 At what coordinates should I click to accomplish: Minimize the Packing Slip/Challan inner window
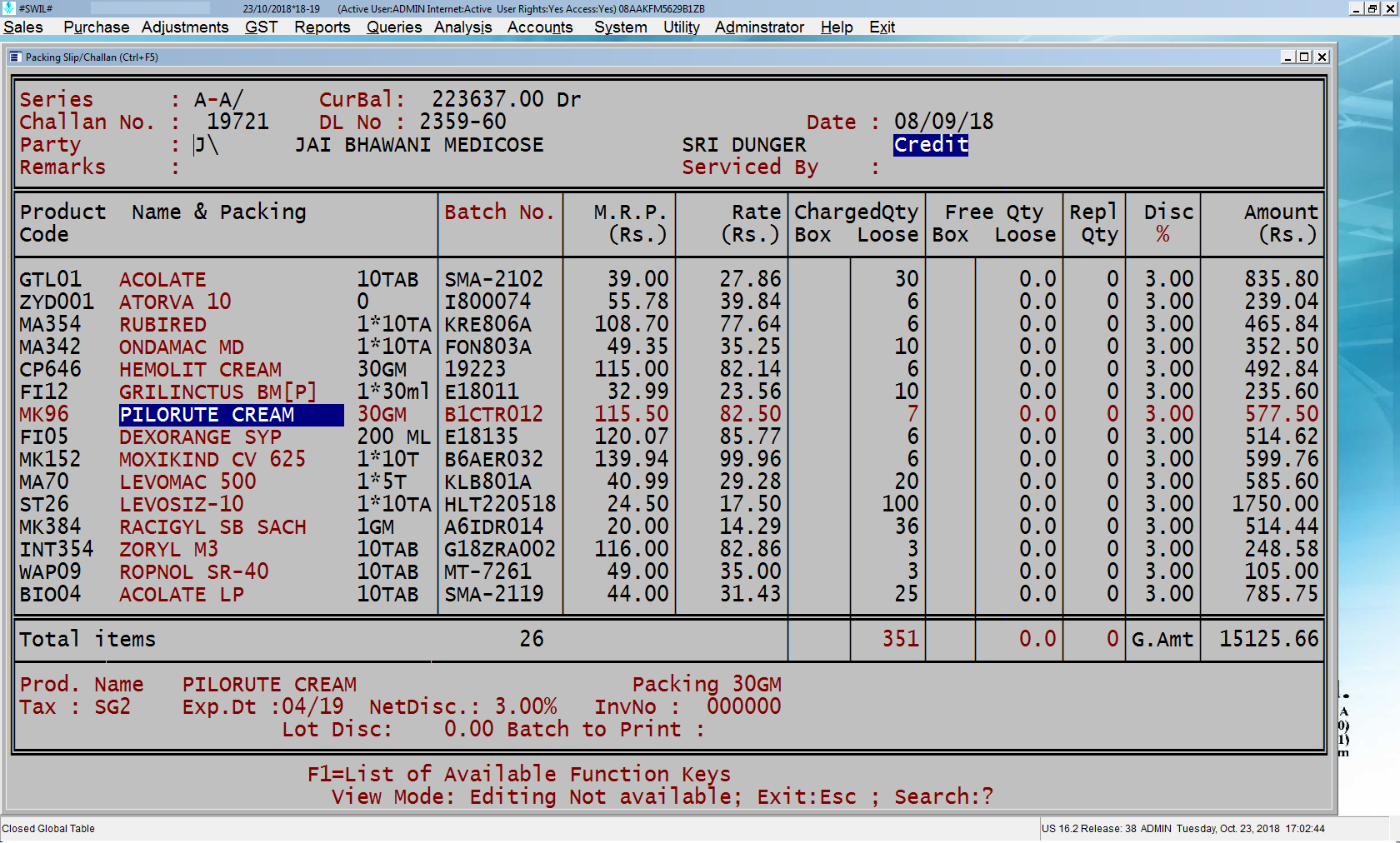point(1287,57)
